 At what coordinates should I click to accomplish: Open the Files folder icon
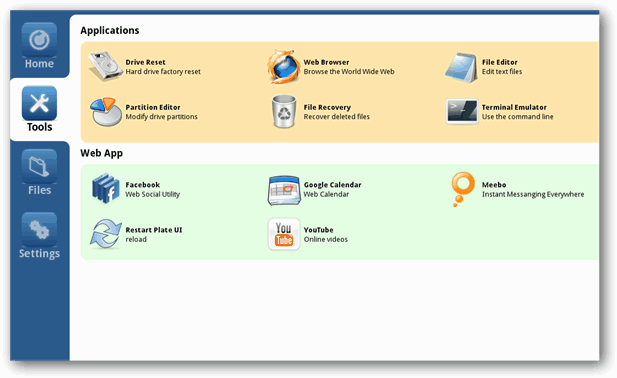(x=39, y=166)
